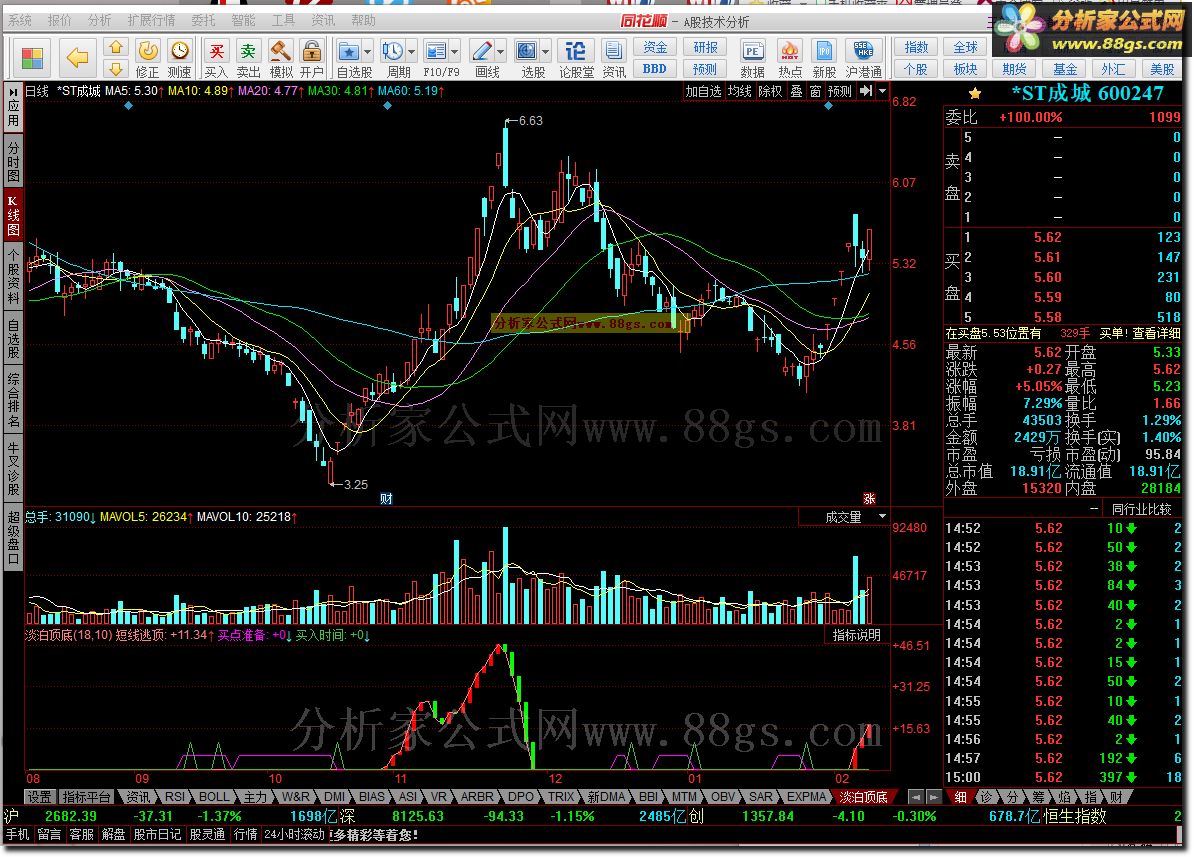Open the 测速 speed test icon
This screenshot has width=1194, height=857.
[x=180, y=59]
